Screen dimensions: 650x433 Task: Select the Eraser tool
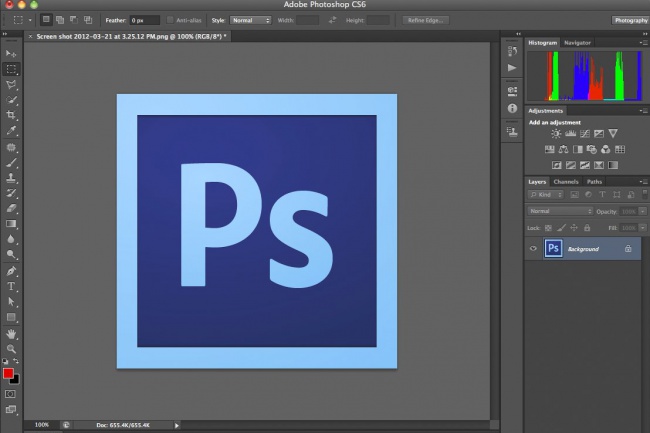tap(11, 208)
